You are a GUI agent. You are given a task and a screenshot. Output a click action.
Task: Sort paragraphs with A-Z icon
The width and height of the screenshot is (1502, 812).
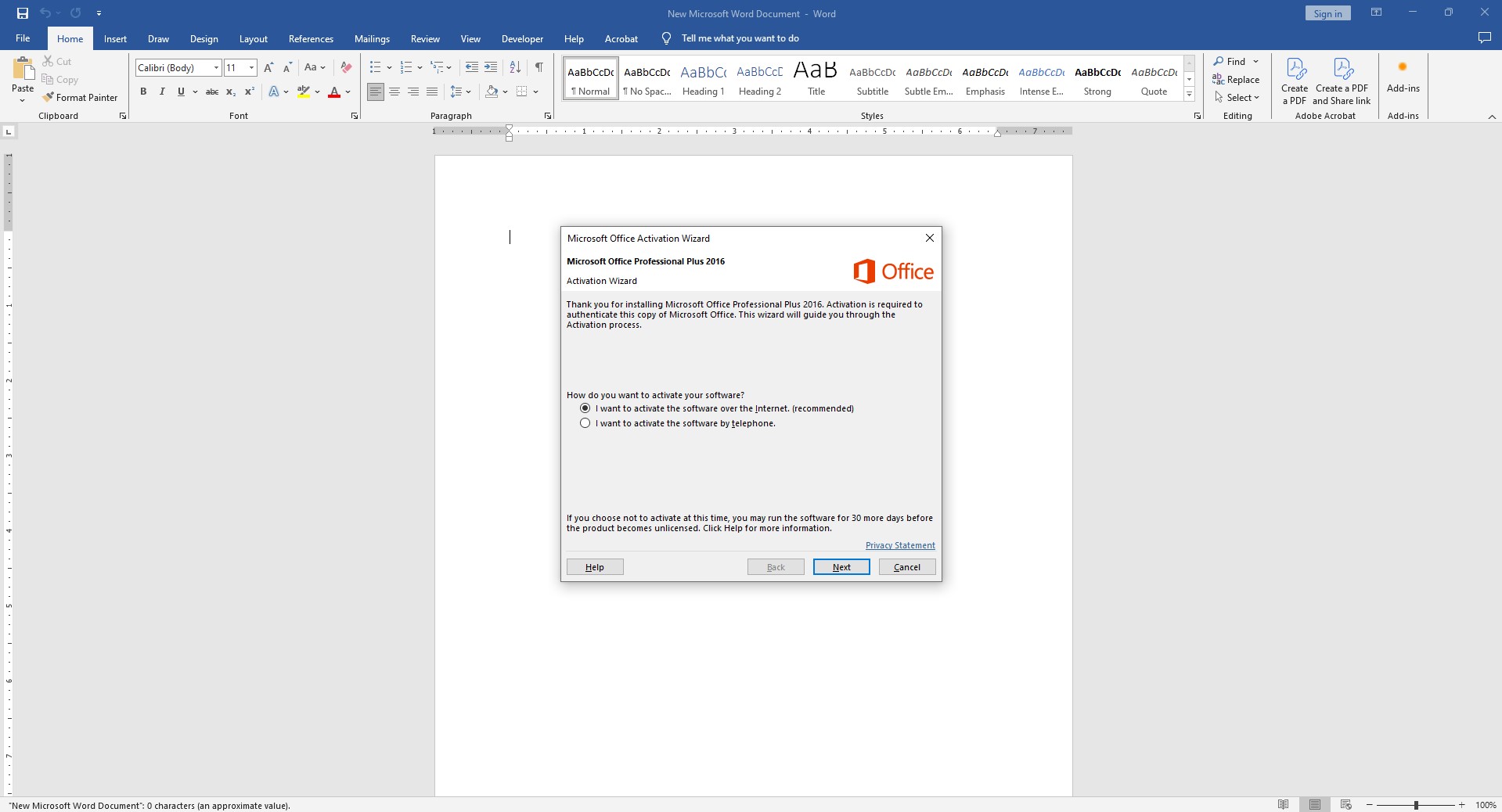coord(515,67)
